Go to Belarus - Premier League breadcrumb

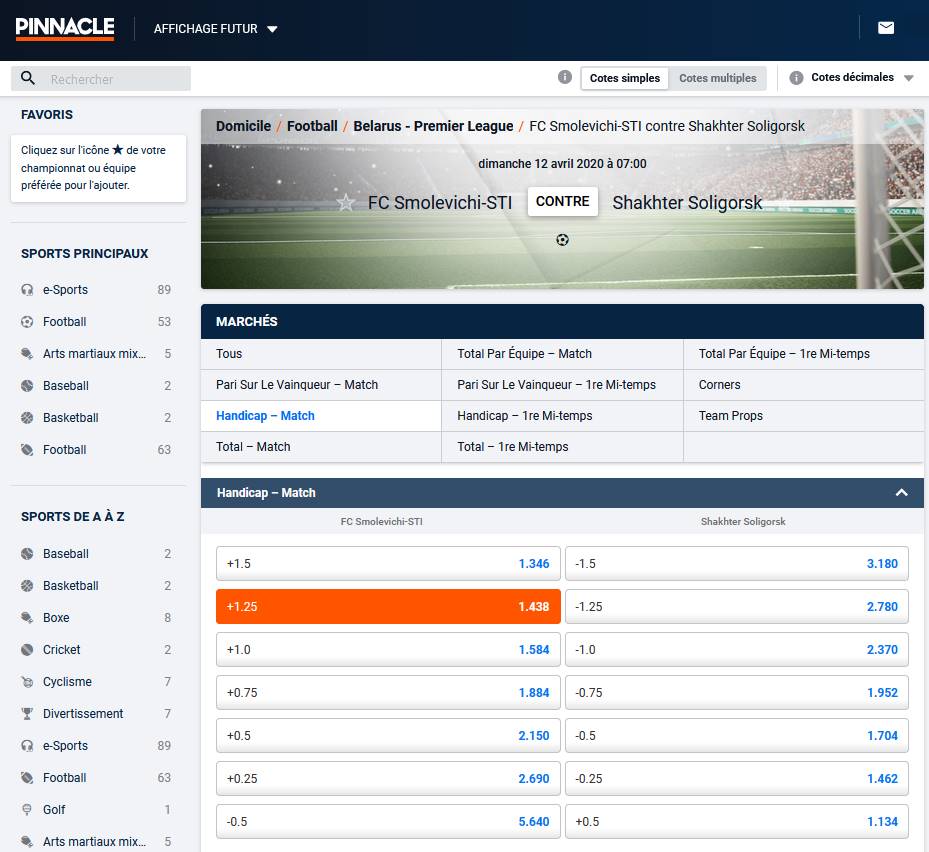432,126
